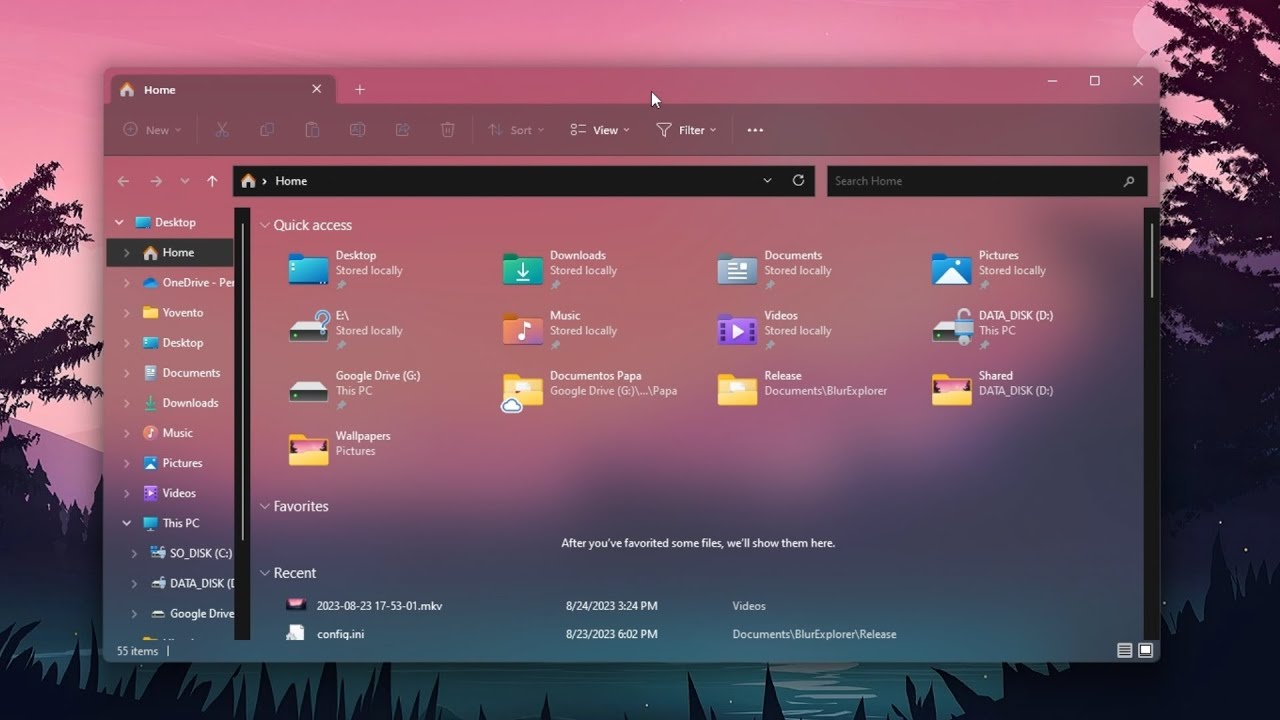Collapse Desktop tree node in sidebar
The height and width of the screenshot is (720, 1280).
click(x=119, y=223)
